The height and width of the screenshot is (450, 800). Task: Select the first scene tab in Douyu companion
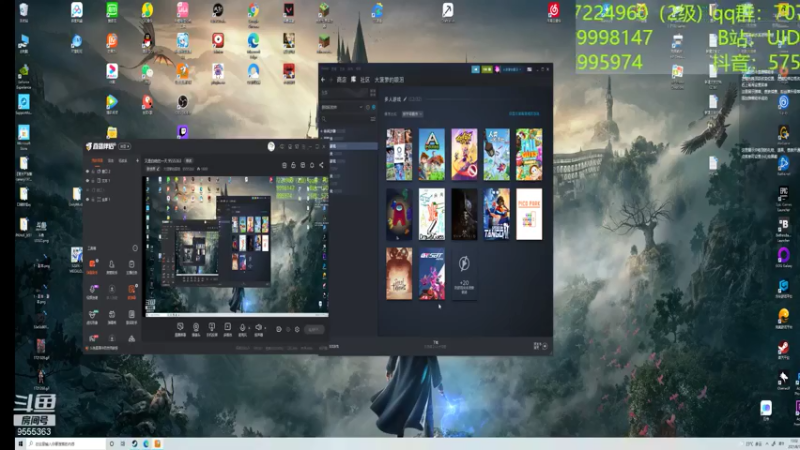coord(97,161)
